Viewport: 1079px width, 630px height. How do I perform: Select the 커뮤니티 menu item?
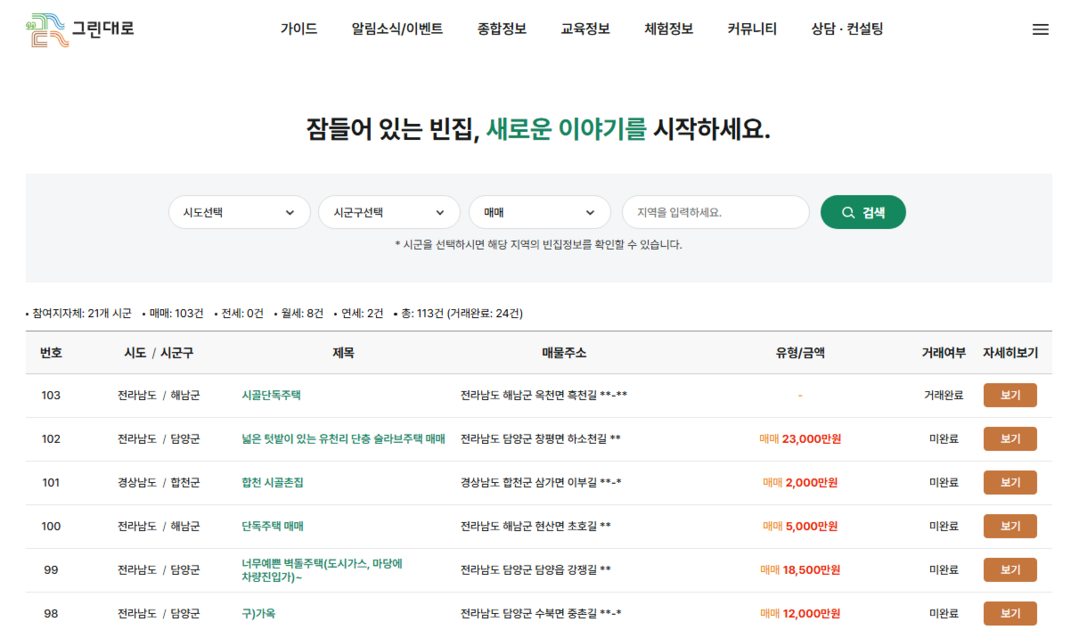point(752,29)
